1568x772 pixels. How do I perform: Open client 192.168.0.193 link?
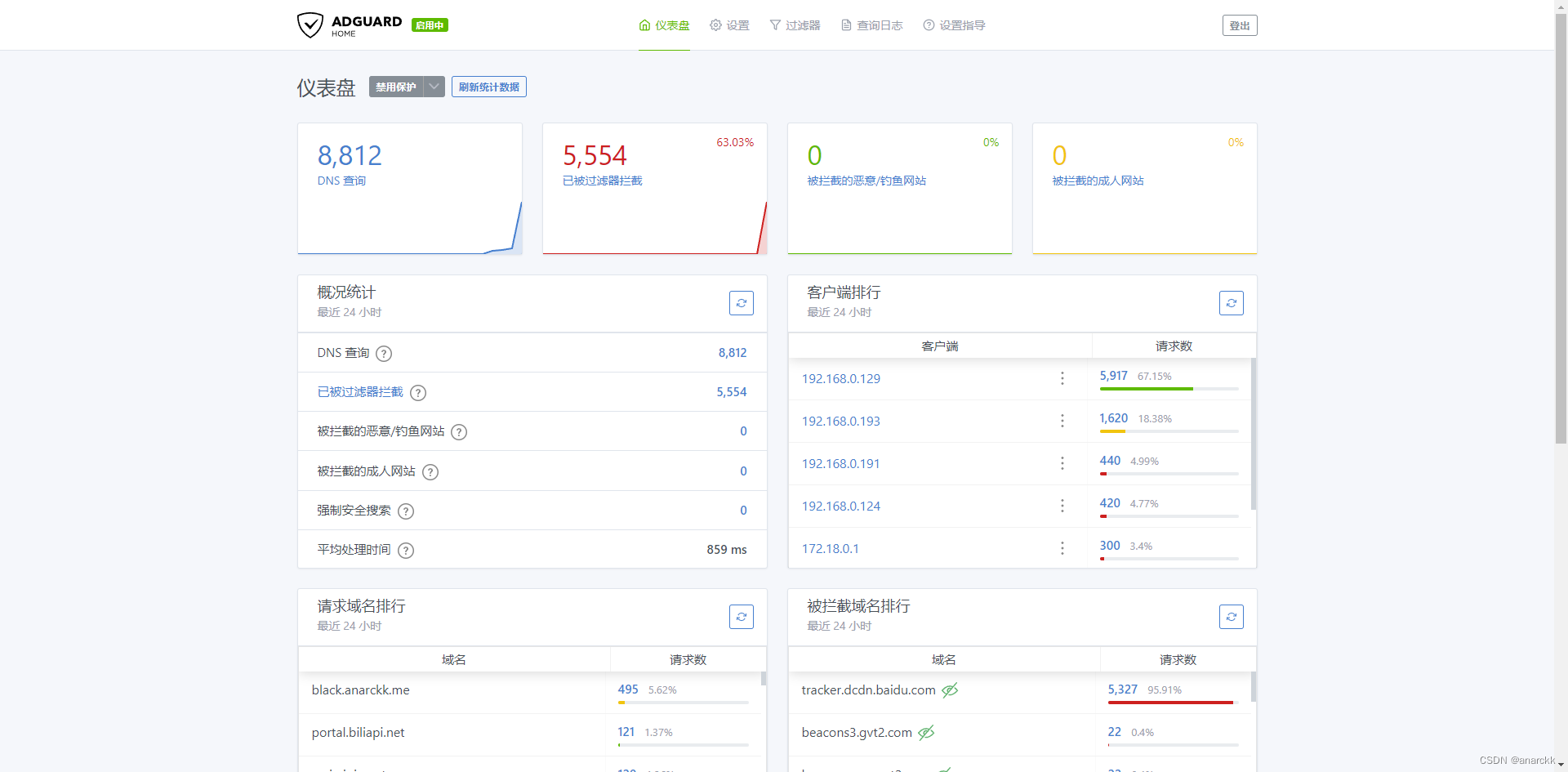841,421
